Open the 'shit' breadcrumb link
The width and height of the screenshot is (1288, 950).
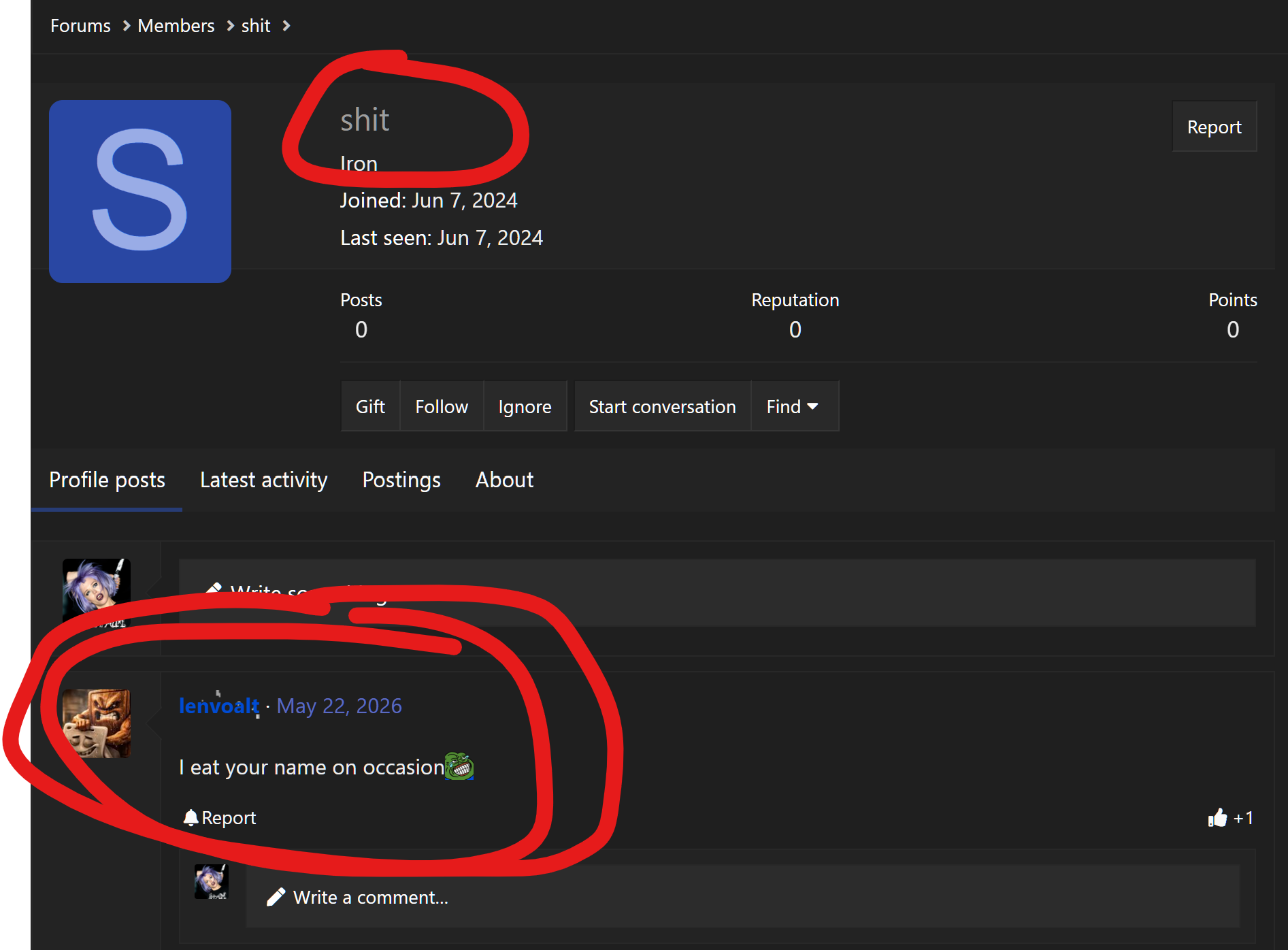click(x=256, y=26)
